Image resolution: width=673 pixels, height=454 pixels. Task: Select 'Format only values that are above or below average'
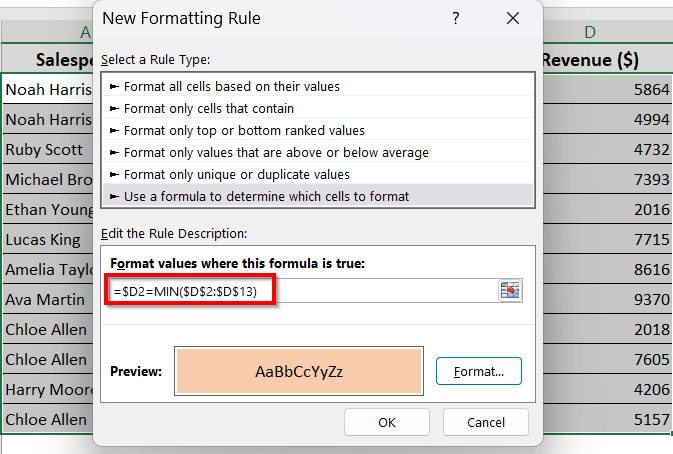[318, 152]
